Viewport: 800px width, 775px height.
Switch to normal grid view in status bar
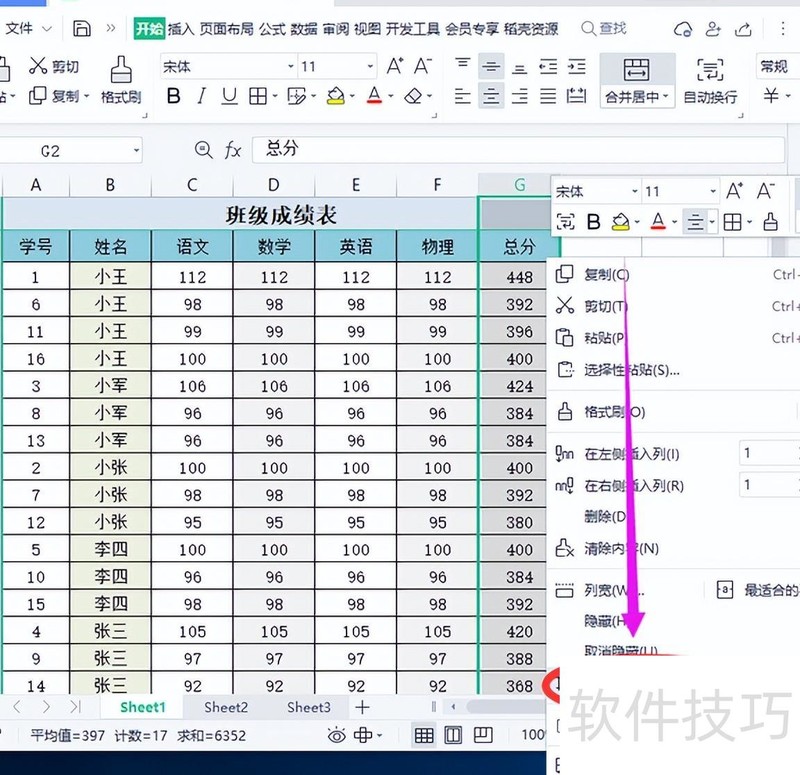pos(424,735)
